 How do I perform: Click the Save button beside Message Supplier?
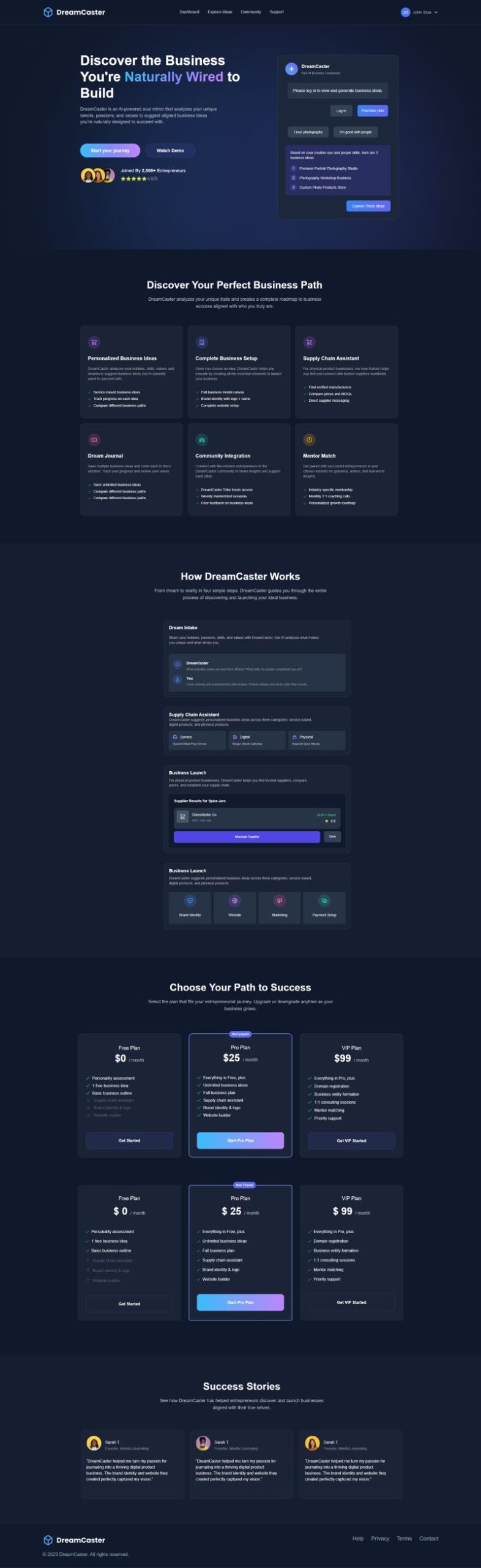tap(332, 837)
